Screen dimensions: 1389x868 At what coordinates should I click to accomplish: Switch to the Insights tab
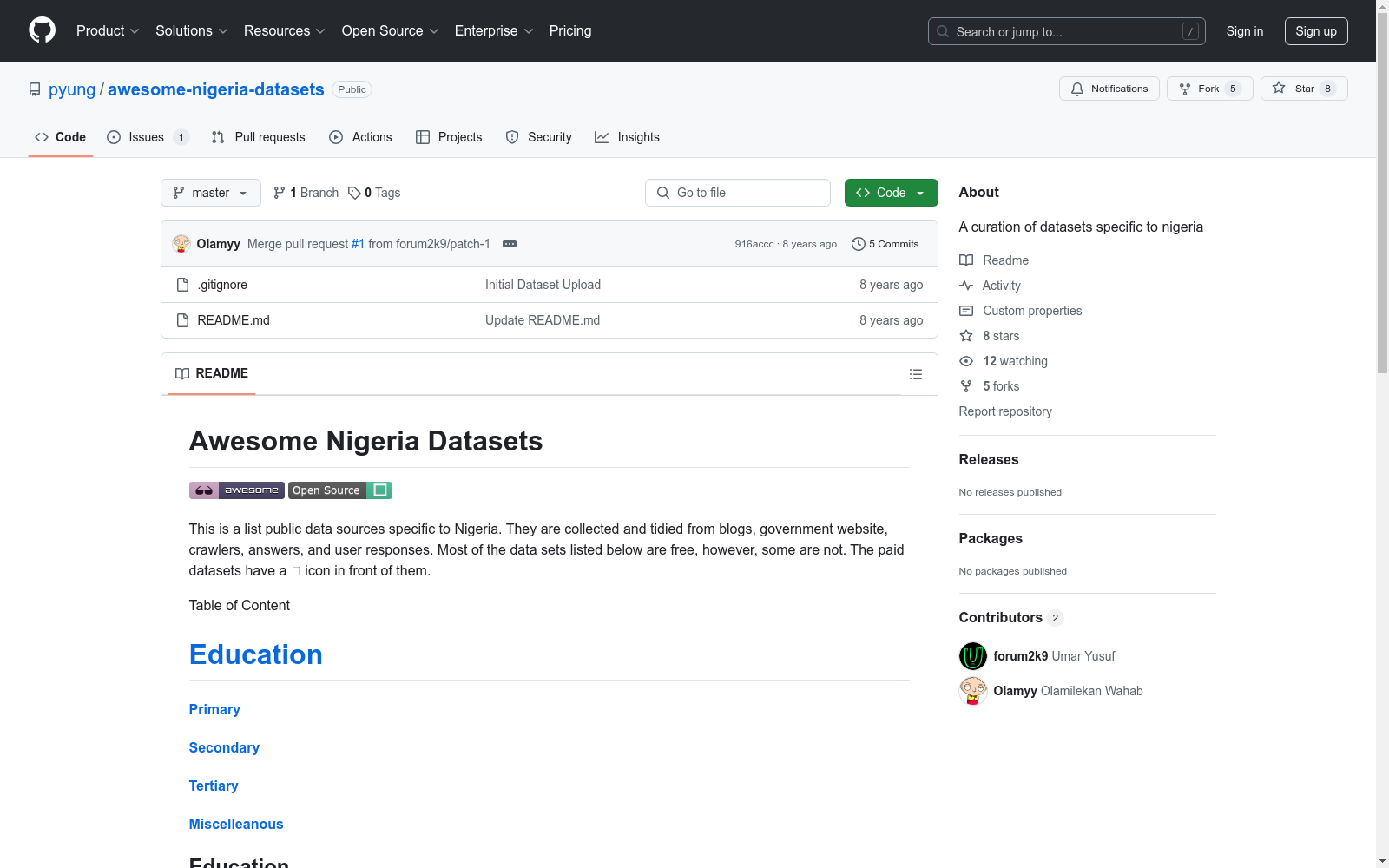(x=627, y=137)
